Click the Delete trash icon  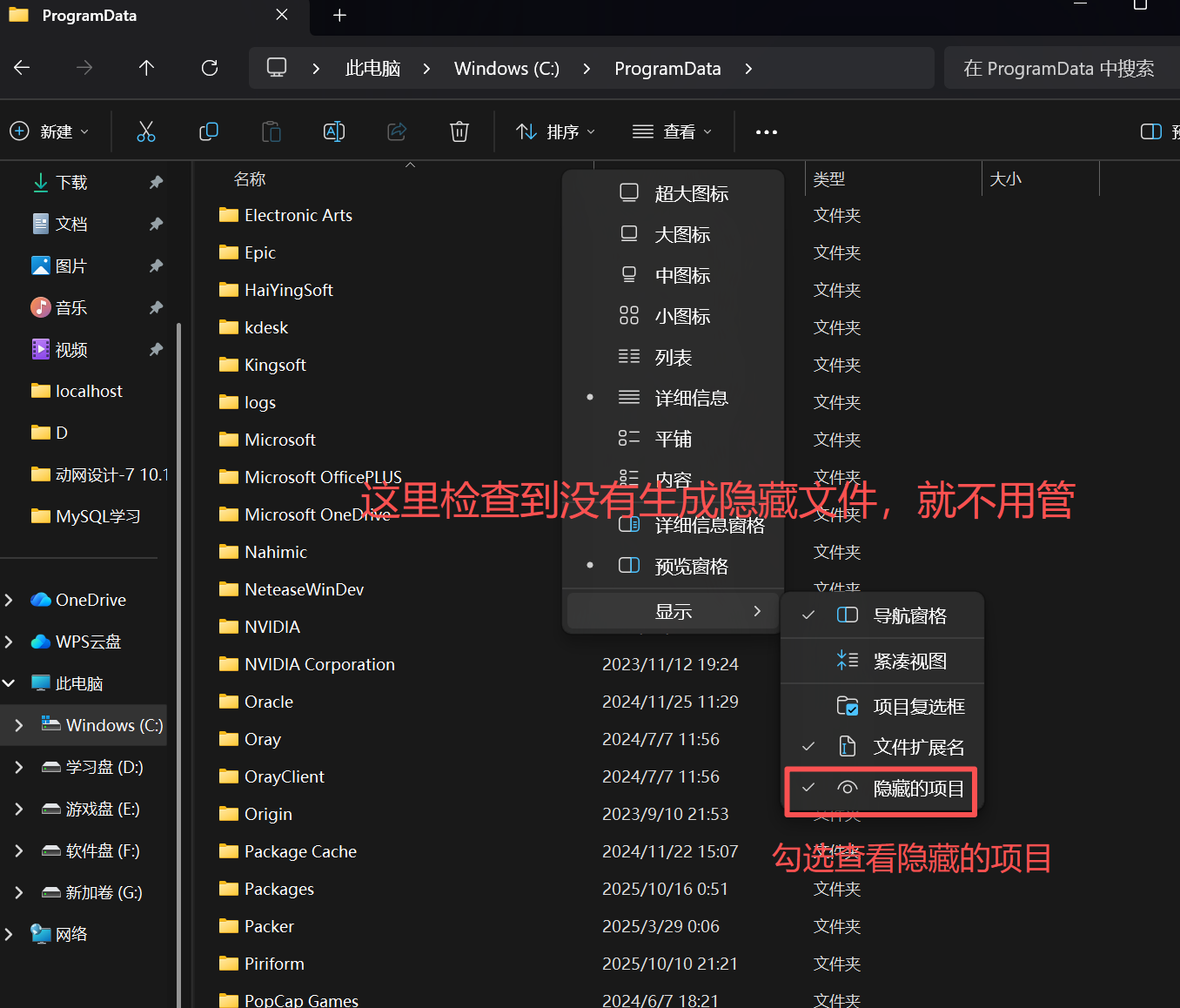pyautogui.click(x=459, y=131)
